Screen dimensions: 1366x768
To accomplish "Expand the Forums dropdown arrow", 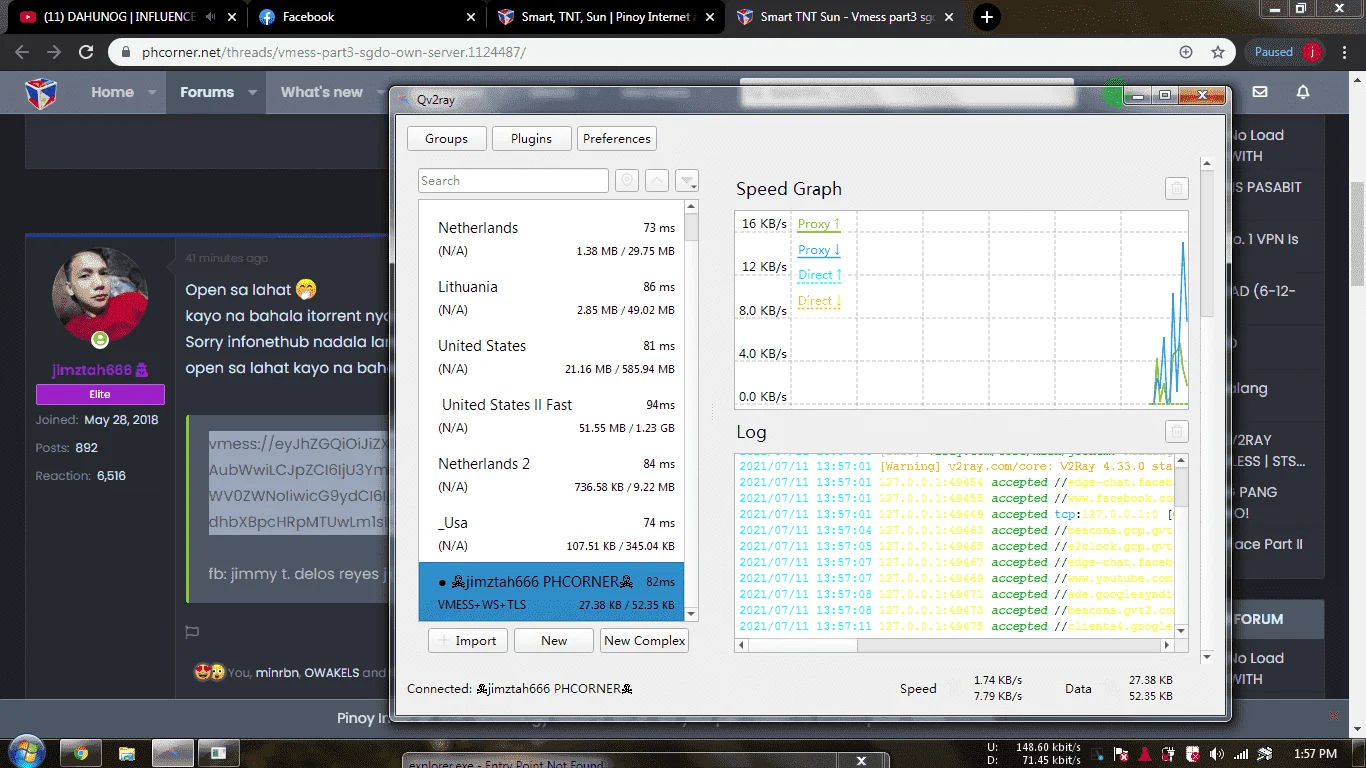I will coord(252,92).
